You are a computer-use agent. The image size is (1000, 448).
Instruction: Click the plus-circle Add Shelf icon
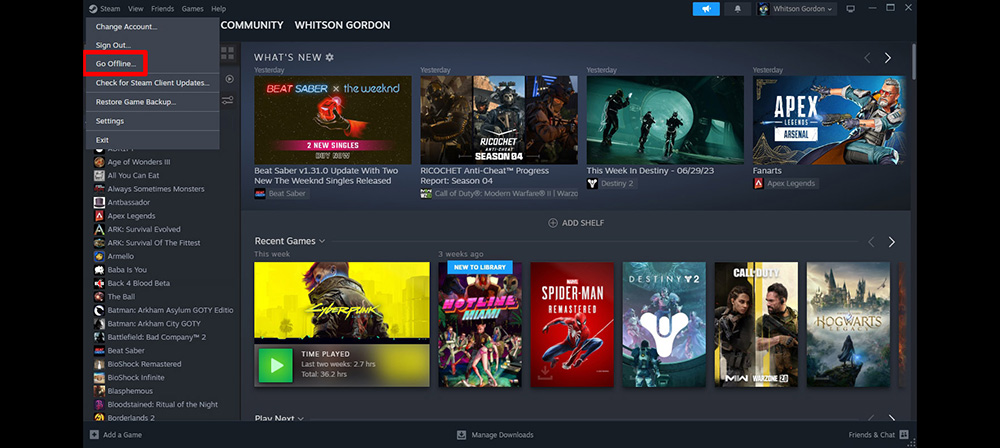click(553, 223)
